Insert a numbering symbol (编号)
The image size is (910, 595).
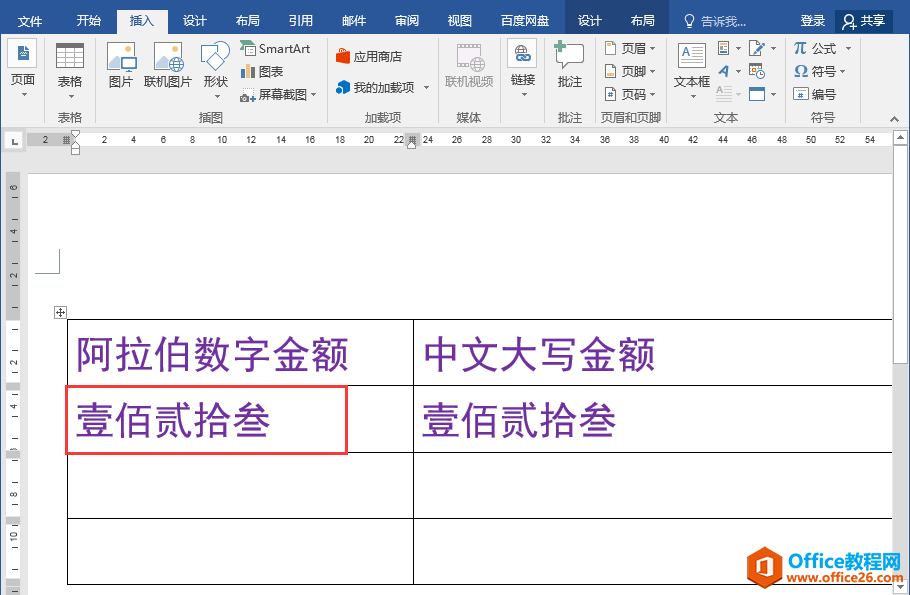pos(814,94)
